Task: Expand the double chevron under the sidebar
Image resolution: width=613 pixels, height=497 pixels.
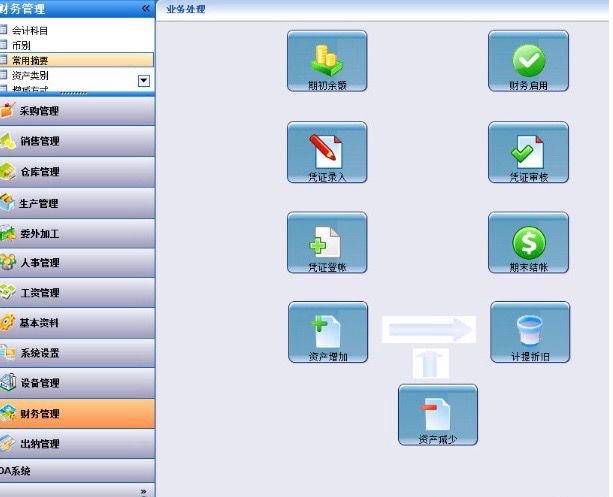Action: pyautogui.click(x=144, y=491)
